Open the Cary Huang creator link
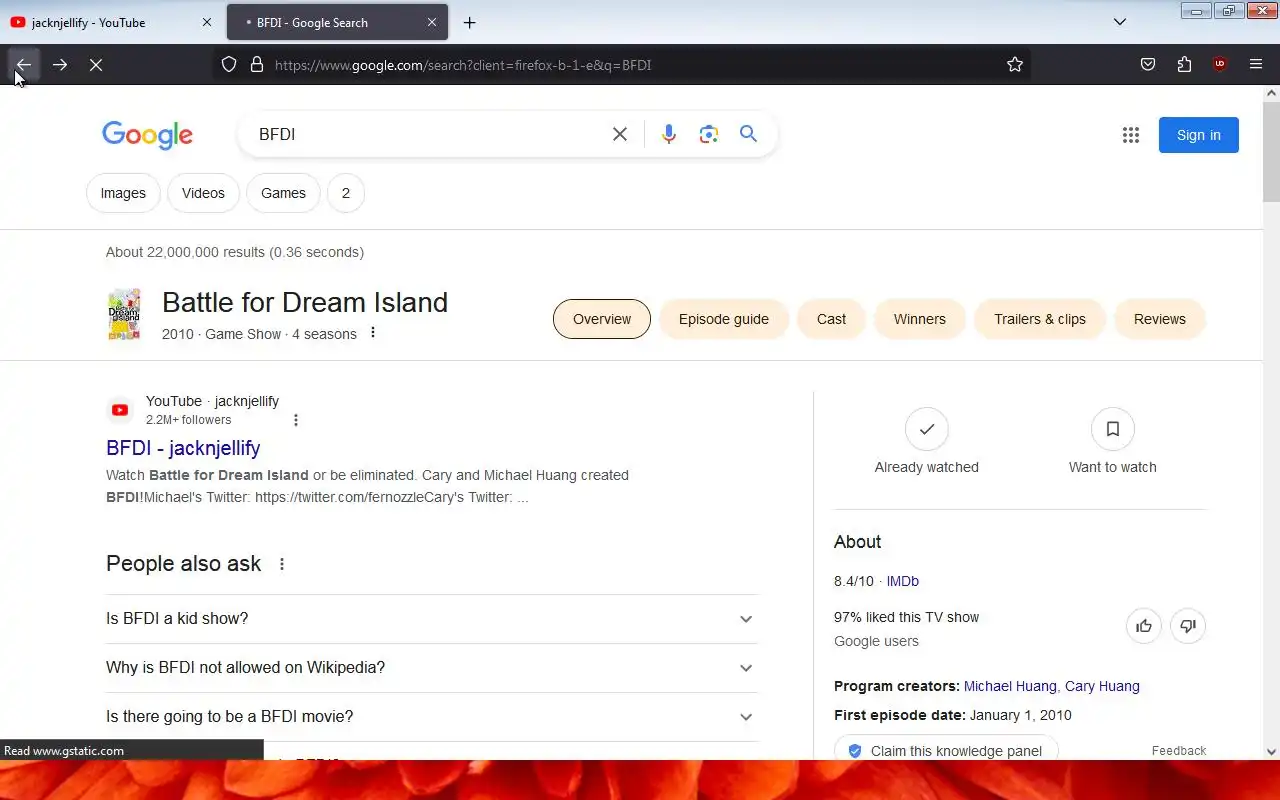The image size is (1280, 800). pos(1102,686)
